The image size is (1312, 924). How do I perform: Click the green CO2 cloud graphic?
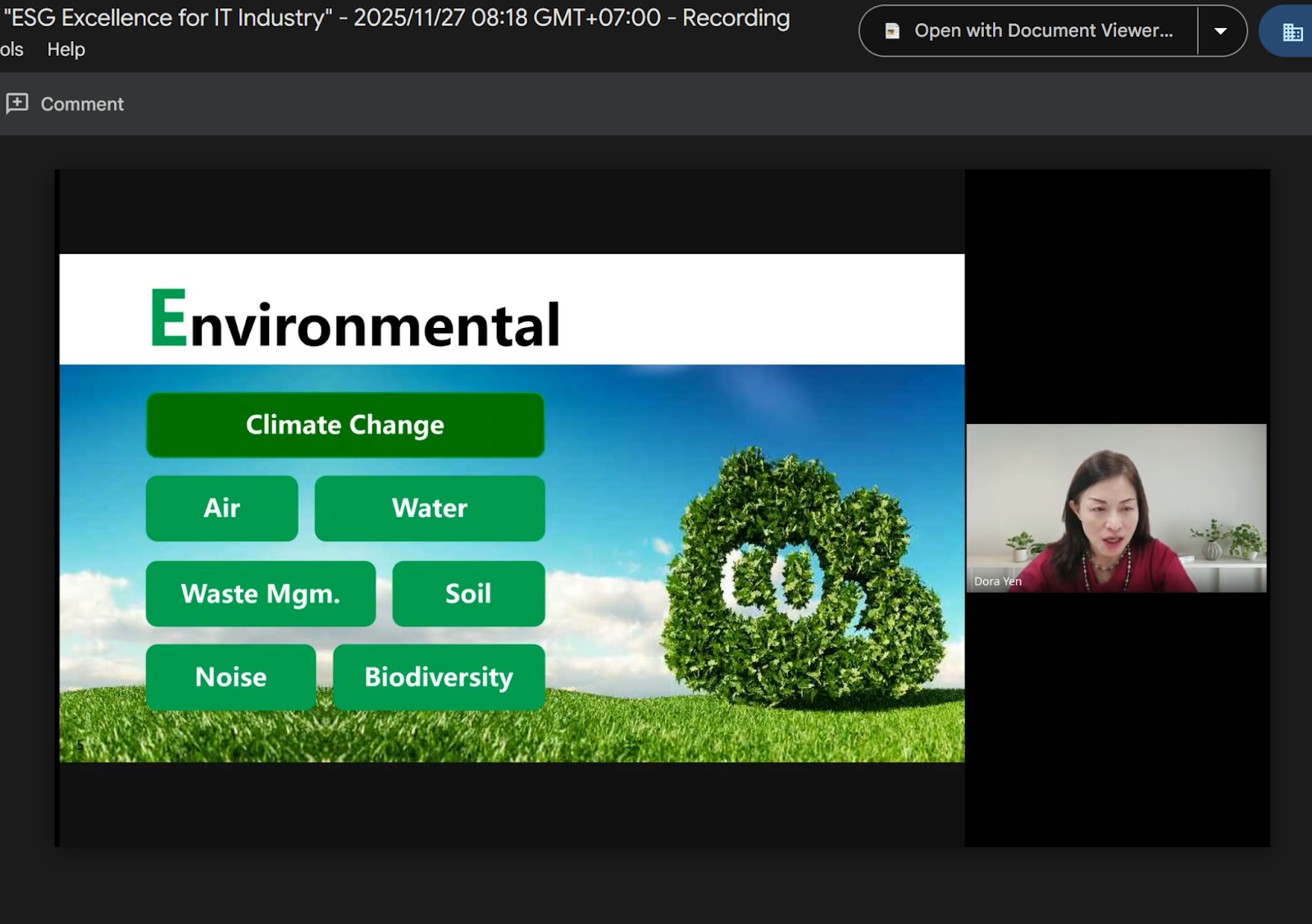click(799, 578)
